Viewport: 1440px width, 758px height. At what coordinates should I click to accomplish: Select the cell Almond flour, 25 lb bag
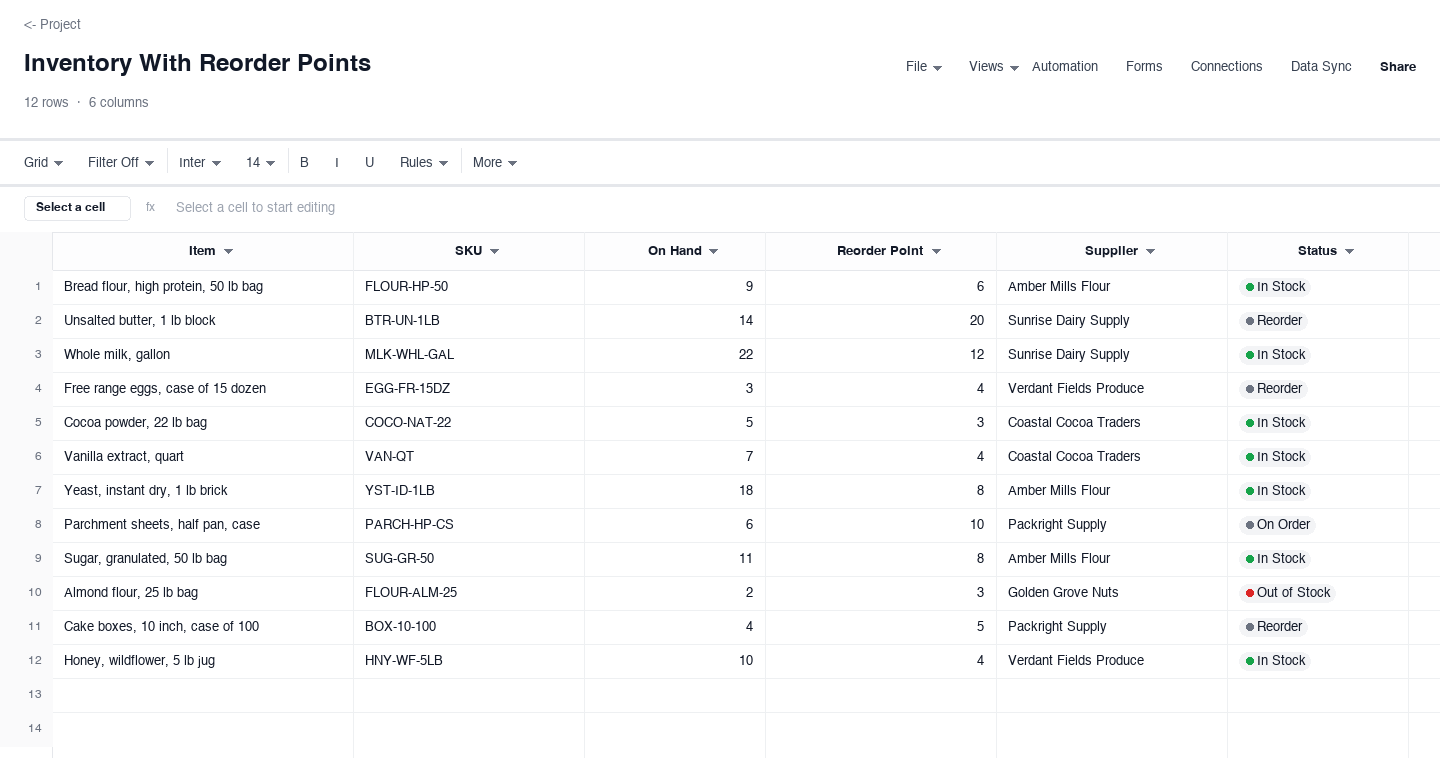pyautogui.click(x=203, y=593)
